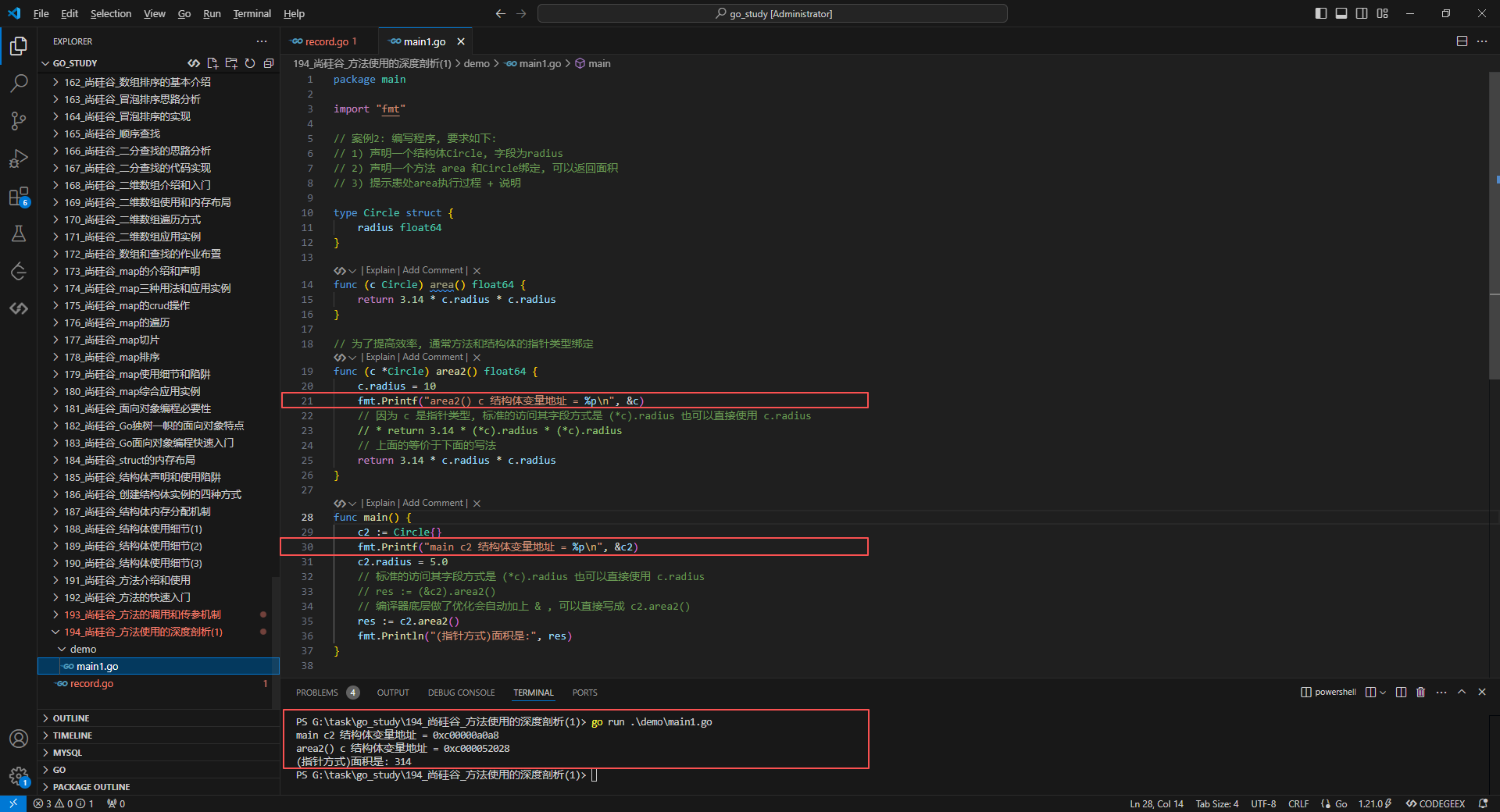
Task: Kill the terminal with trash icon
Action: pyautogui.click(x=1421, y=693)
